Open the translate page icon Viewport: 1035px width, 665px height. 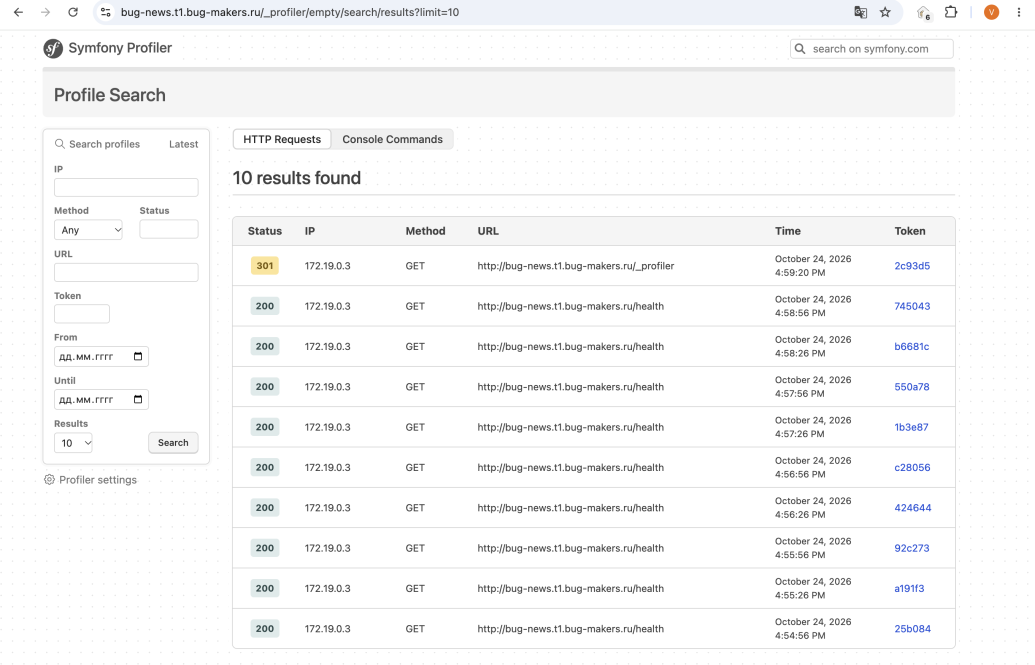(860, 12)
